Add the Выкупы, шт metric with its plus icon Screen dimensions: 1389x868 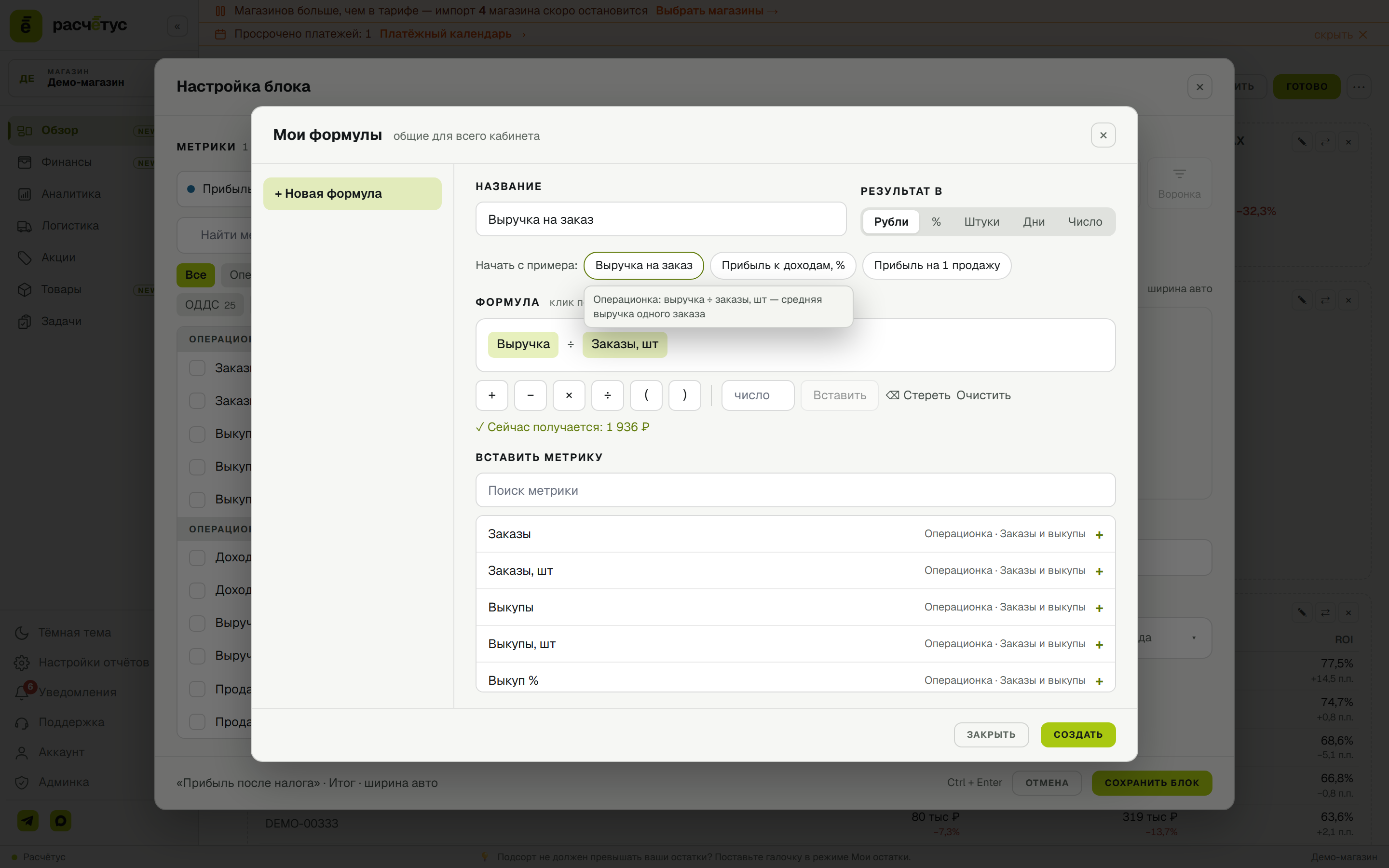(1099, 645)
